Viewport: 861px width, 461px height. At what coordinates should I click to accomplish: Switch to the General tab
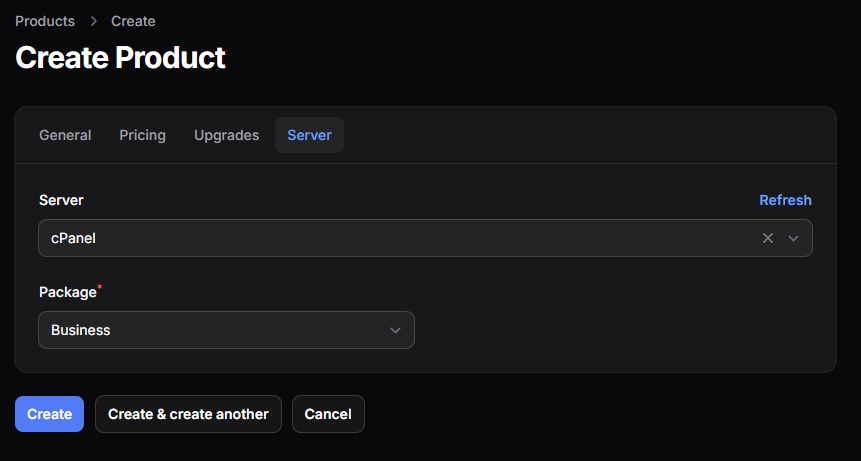65,135
